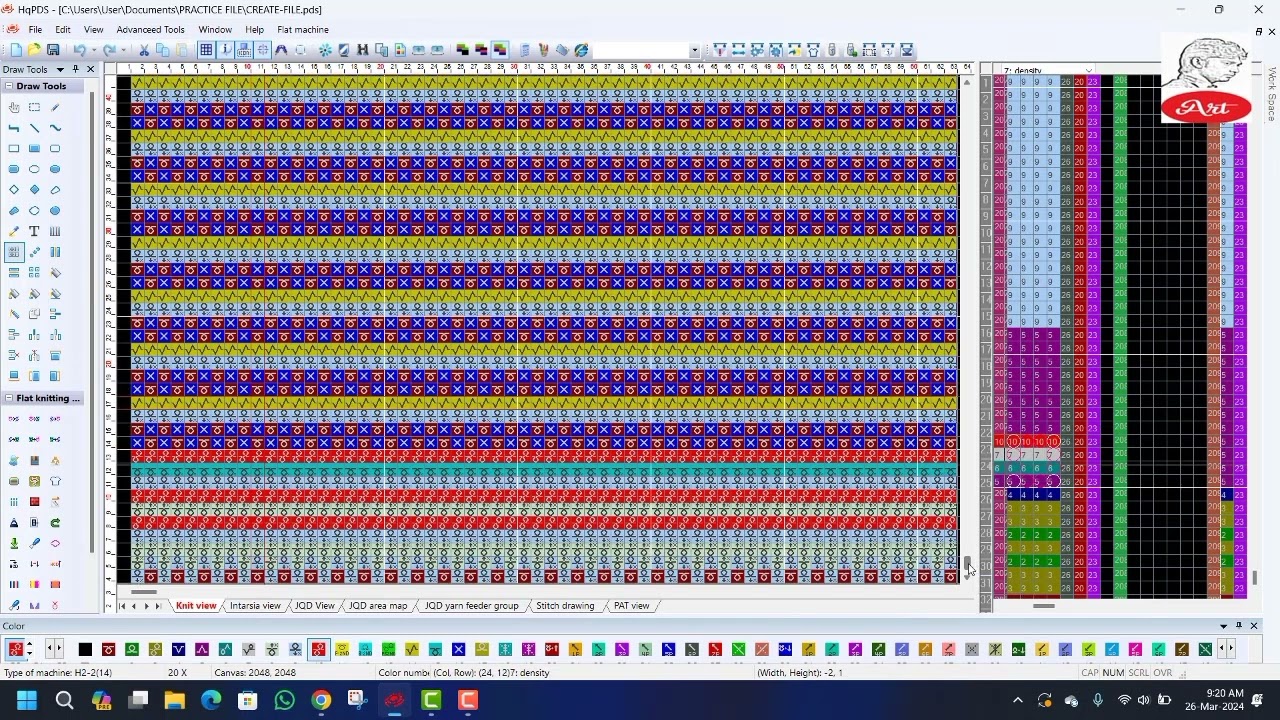1280x720 pixels.
Task: Open the Flat machine menu
Action: pyautogui.click(x=303, y=30)
